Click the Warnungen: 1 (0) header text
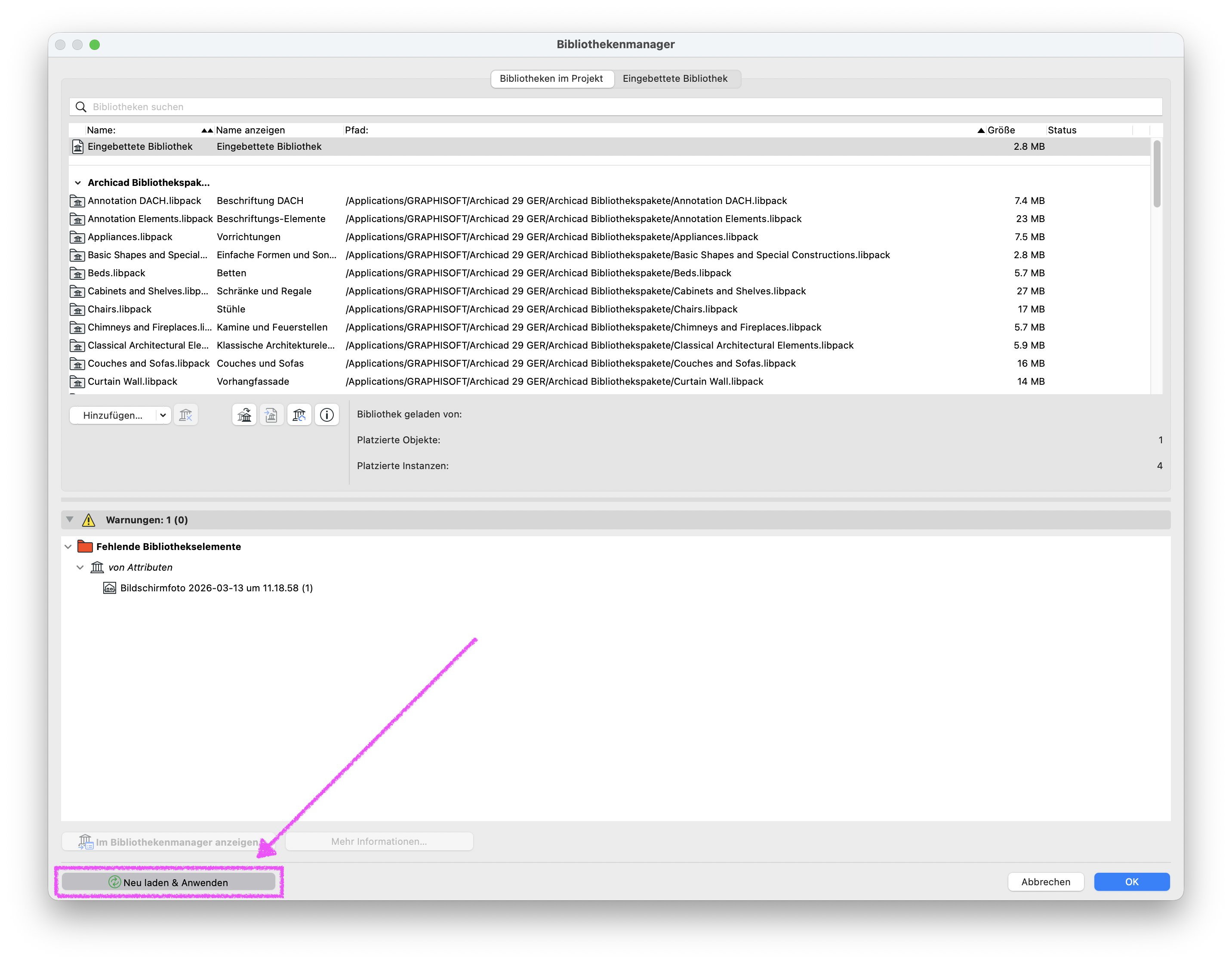Image resolution: width=1232 pixels, height=964 pixels. coord(147,520)
